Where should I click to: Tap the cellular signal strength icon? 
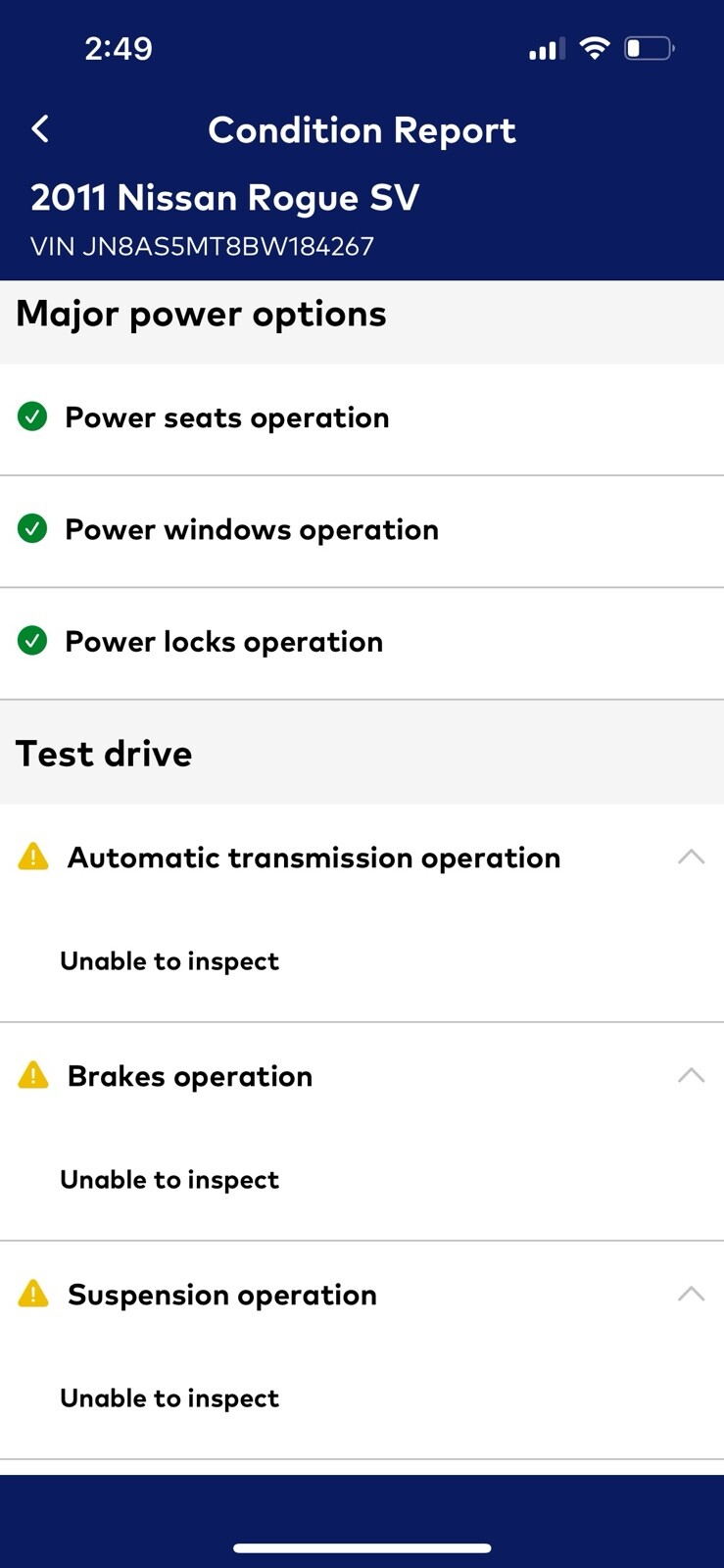click(x=546, y=48)
